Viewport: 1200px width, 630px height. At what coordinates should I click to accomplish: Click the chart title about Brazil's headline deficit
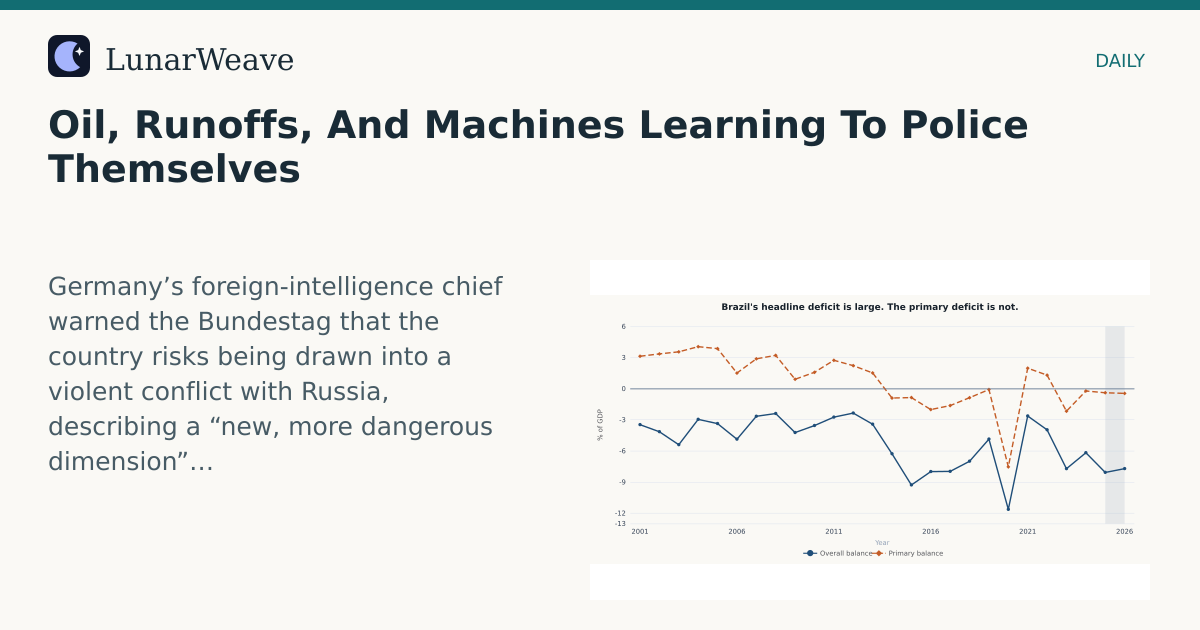coord(870,307)
